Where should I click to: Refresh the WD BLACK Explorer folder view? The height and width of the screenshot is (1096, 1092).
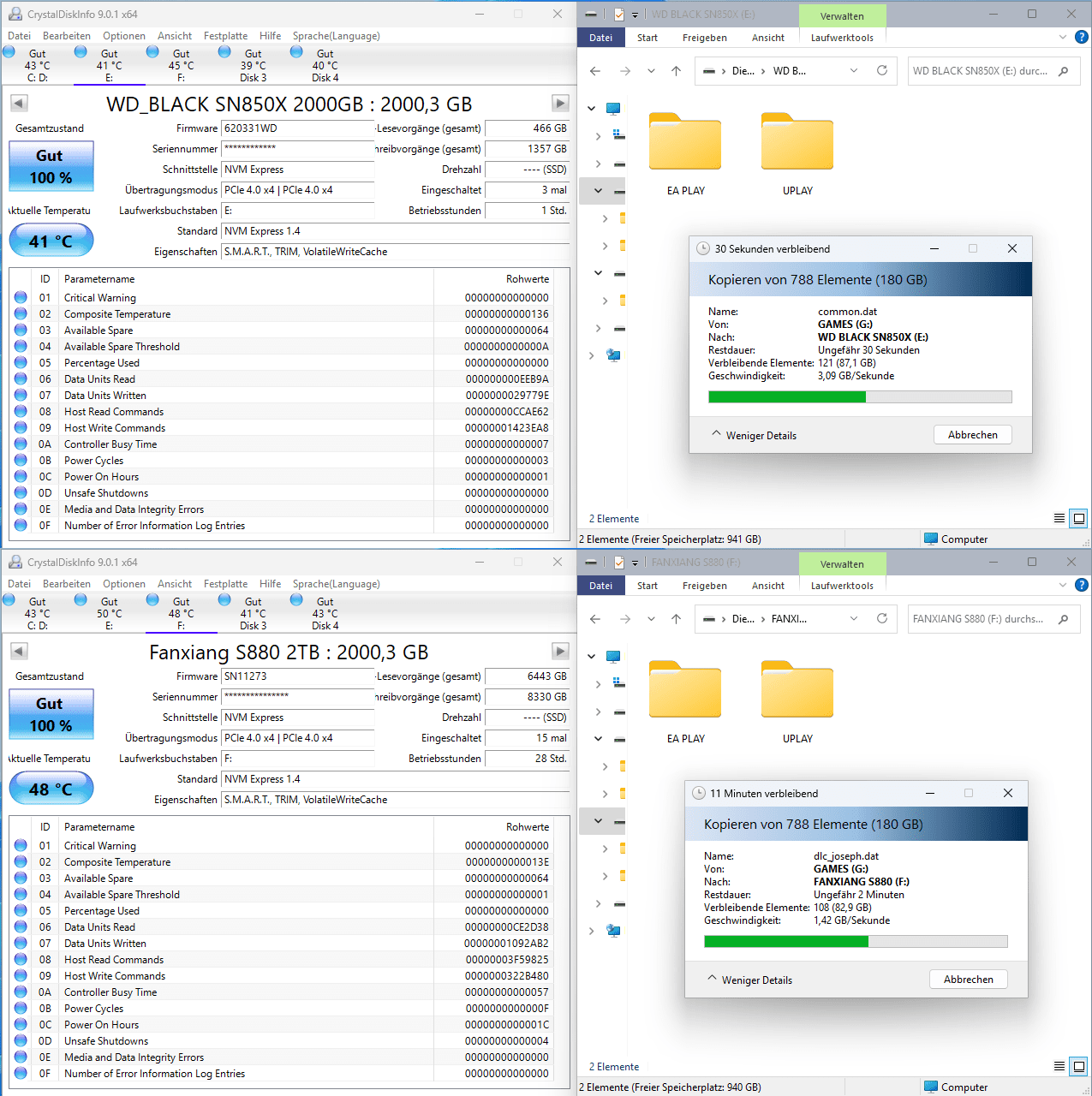point(882,71)
